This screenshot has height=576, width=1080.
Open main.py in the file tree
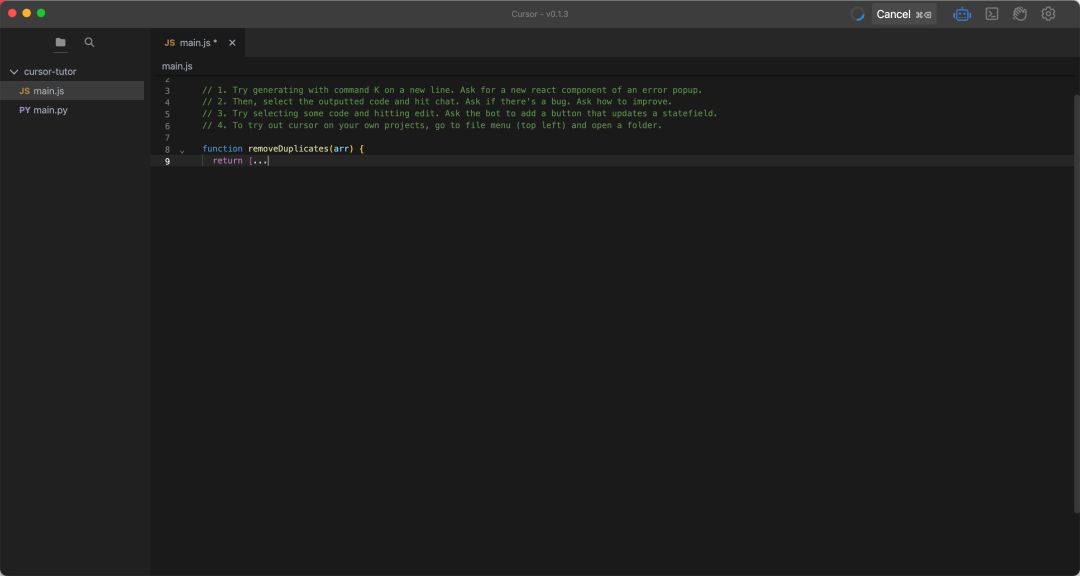pyautogui.click(x=50, y=110)
